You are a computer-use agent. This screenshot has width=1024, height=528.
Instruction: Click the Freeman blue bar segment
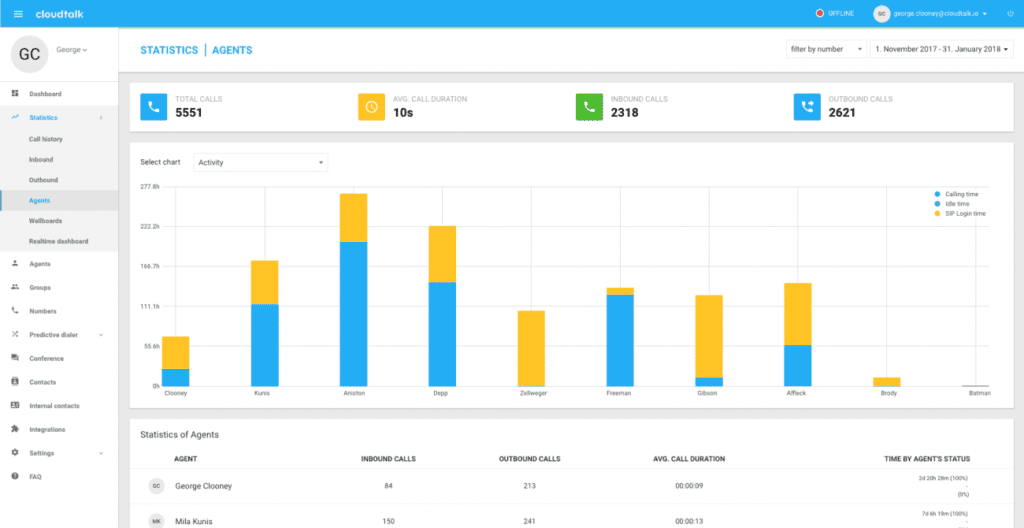point(620,340)
